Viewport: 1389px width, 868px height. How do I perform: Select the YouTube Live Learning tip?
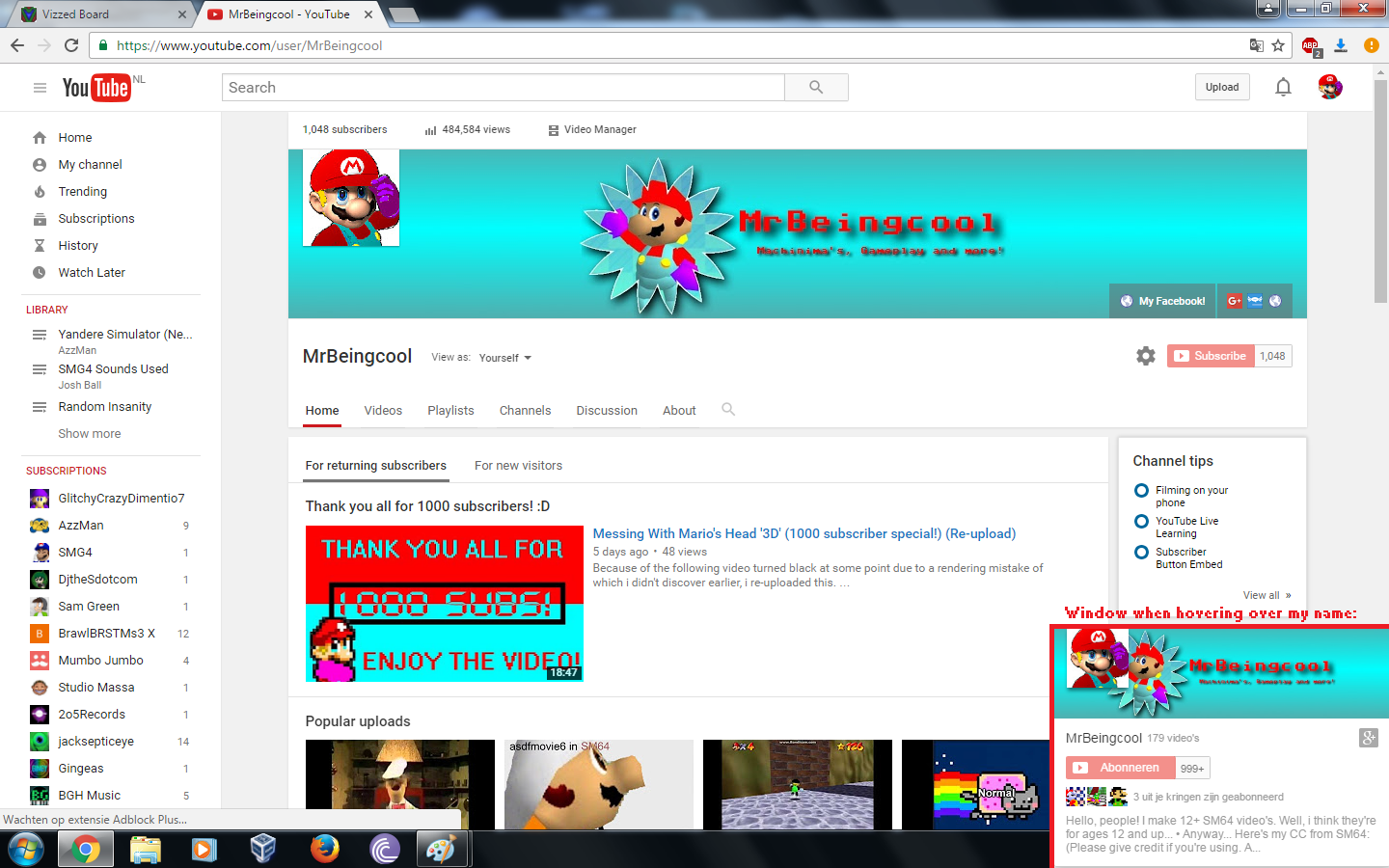(1141, 522)
